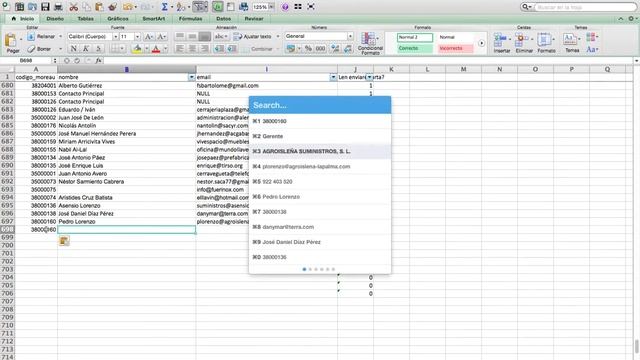640x360 pixels.
Task: Open the Condicional Formato menu
Action: tap(370, 43)
